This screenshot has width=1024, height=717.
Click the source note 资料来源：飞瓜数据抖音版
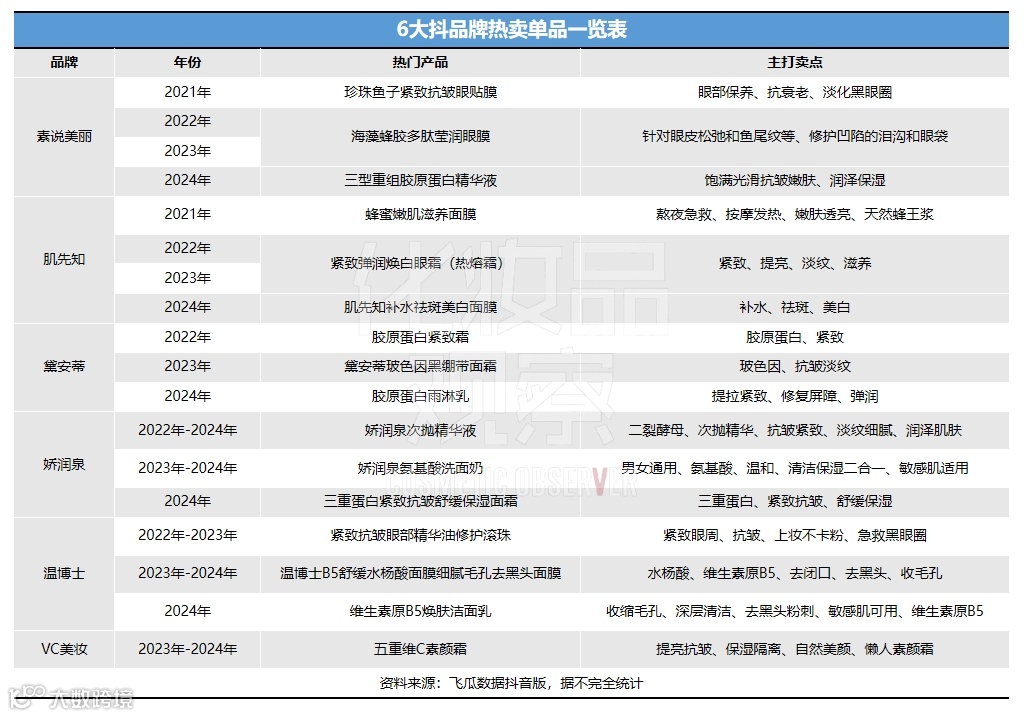point(463,684)
